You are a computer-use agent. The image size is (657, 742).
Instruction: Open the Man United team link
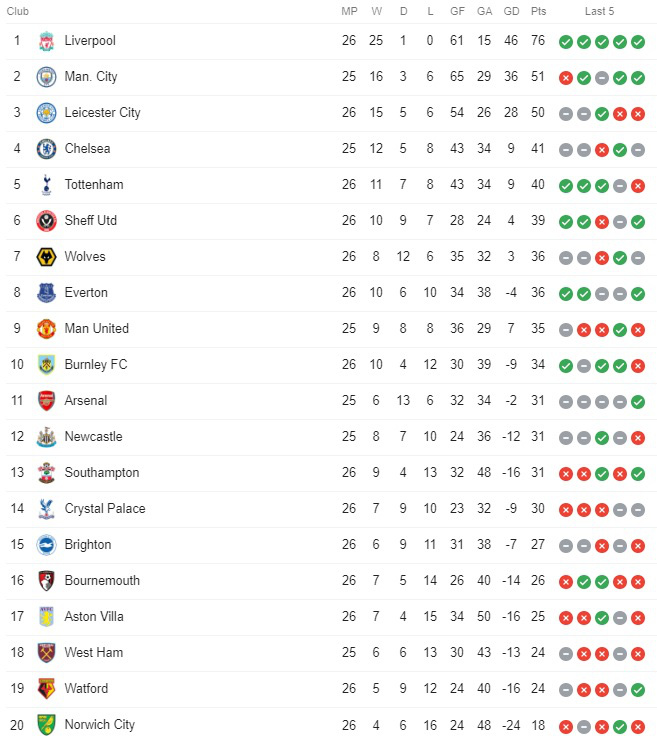point(97,328)
